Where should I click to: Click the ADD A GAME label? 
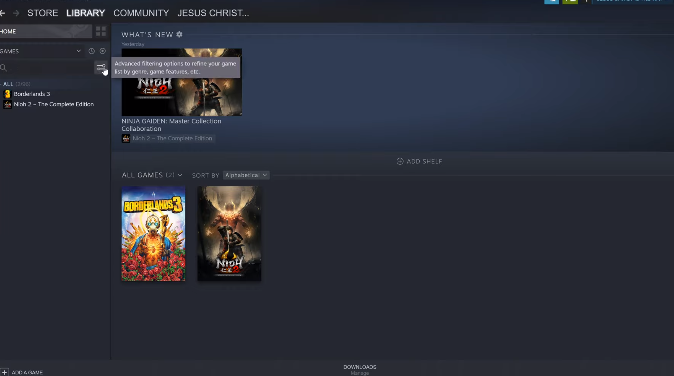tap(27, 373)
